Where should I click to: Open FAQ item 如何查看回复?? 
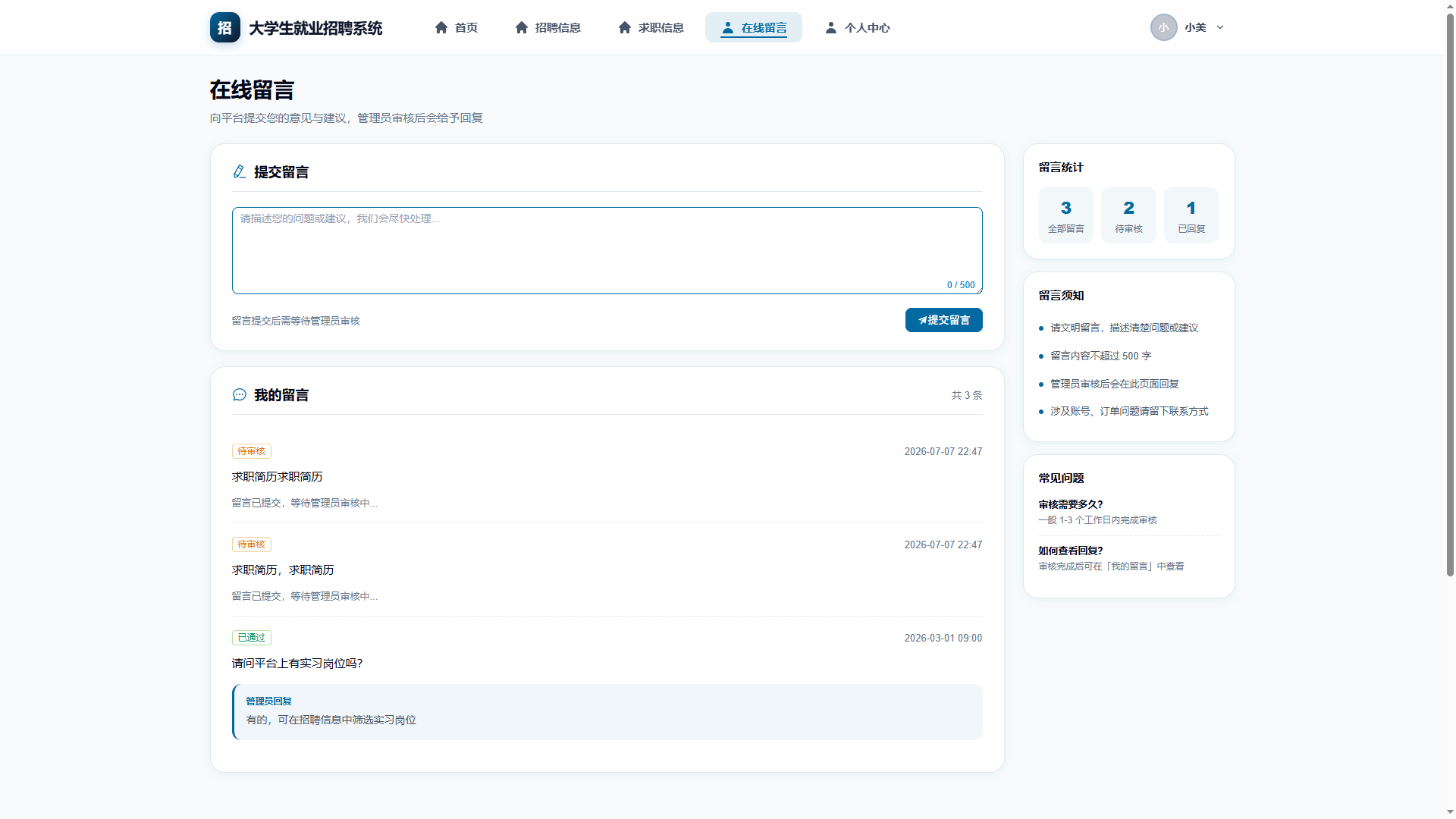tap(1070, 551)
